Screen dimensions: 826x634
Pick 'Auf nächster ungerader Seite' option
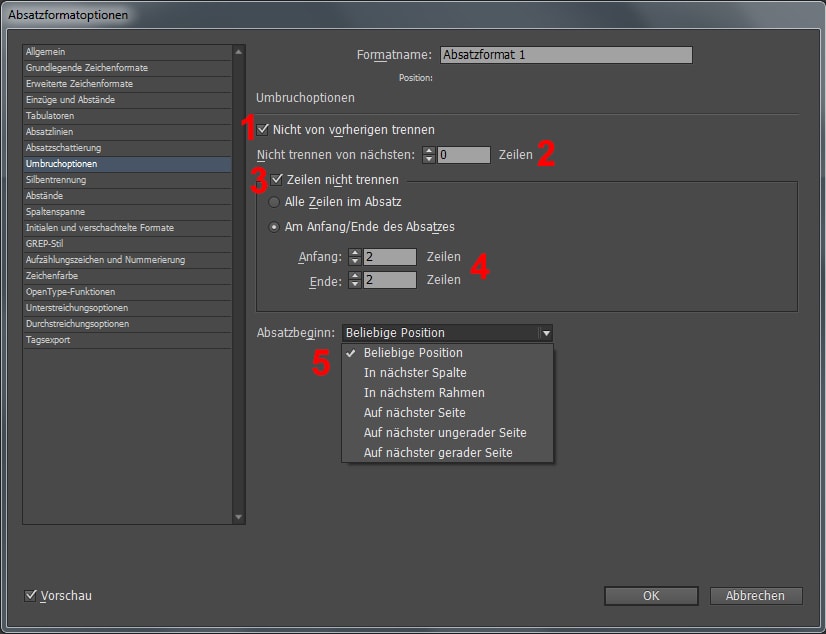pyautogui.click(x=445, y=433)
